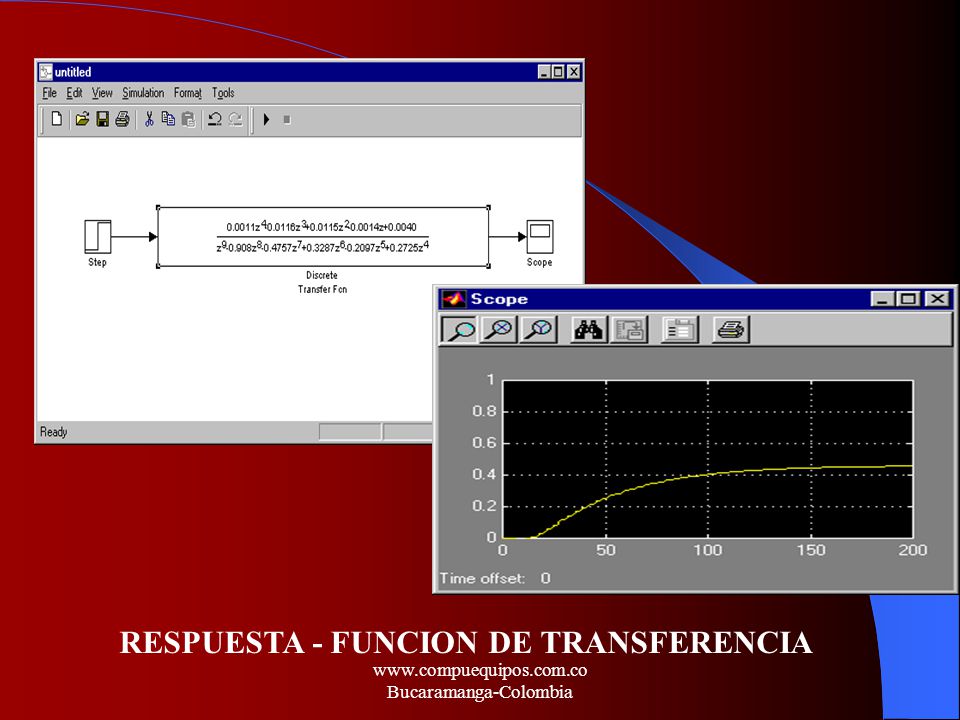
Task: Click the 'Time offset: 0' text
Action: click(x=495, y=578)
